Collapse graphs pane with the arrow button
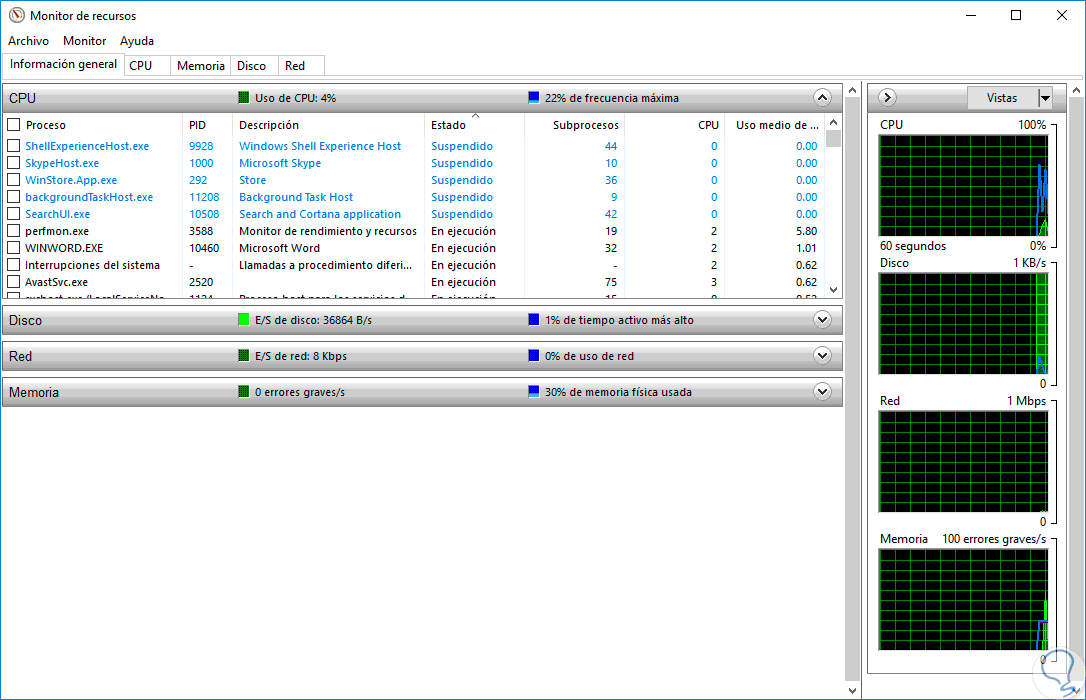The height and width of the screenshot is (700, 1086). [x=887, y=98]
